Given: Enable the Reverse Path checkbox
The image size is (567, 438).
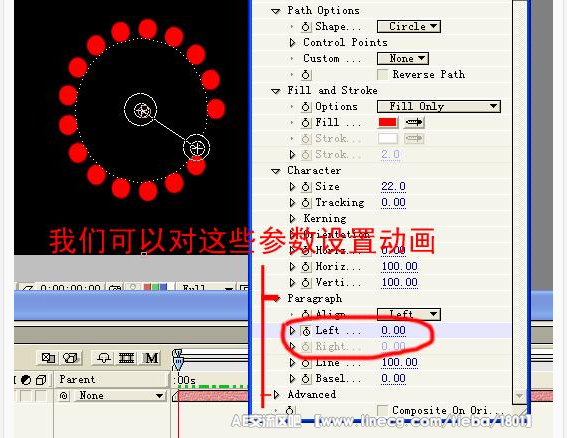Looking at the screenshot, I should [382, 75].
